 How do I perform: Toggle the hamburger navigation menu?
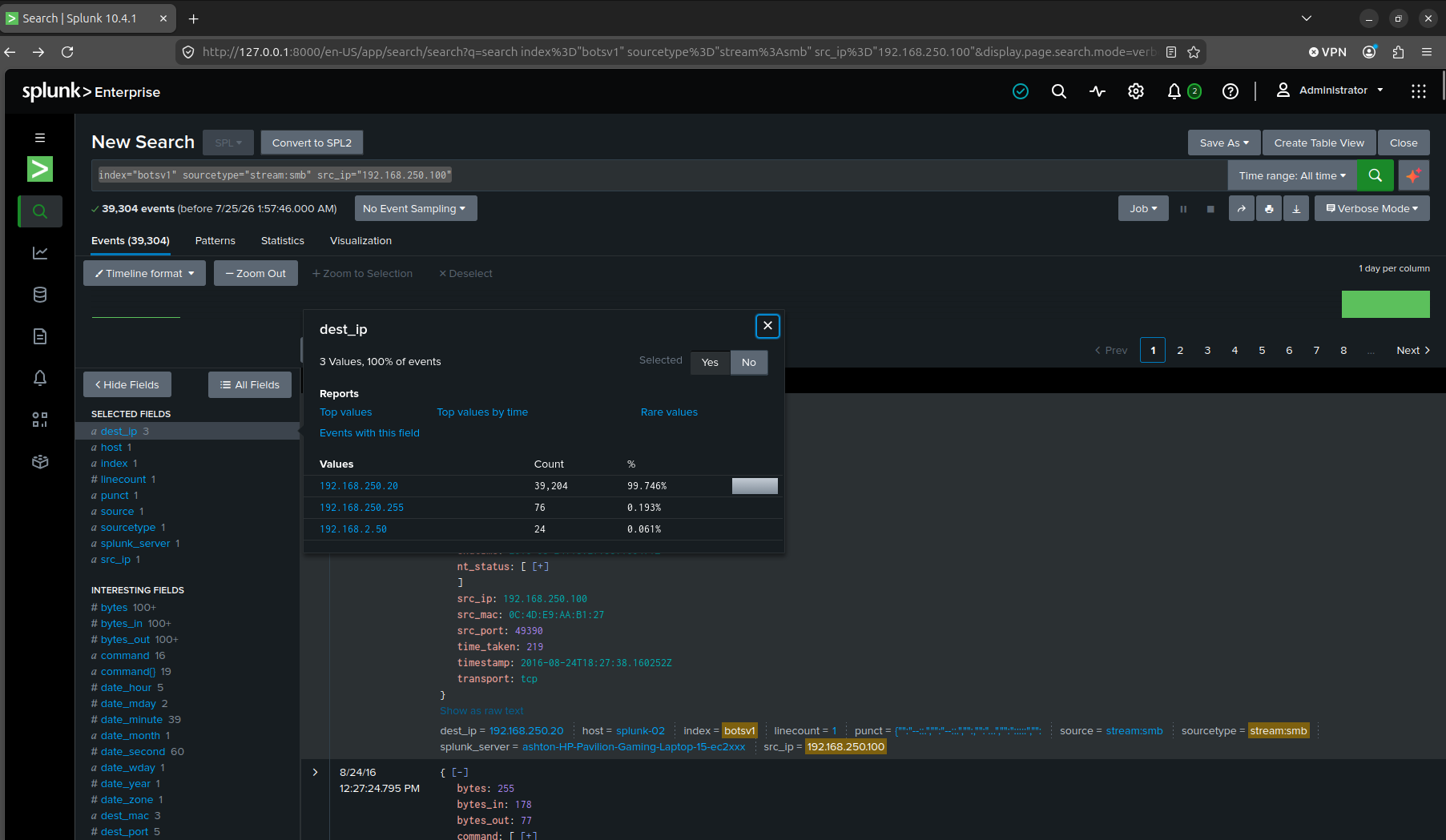click(40, 138)
